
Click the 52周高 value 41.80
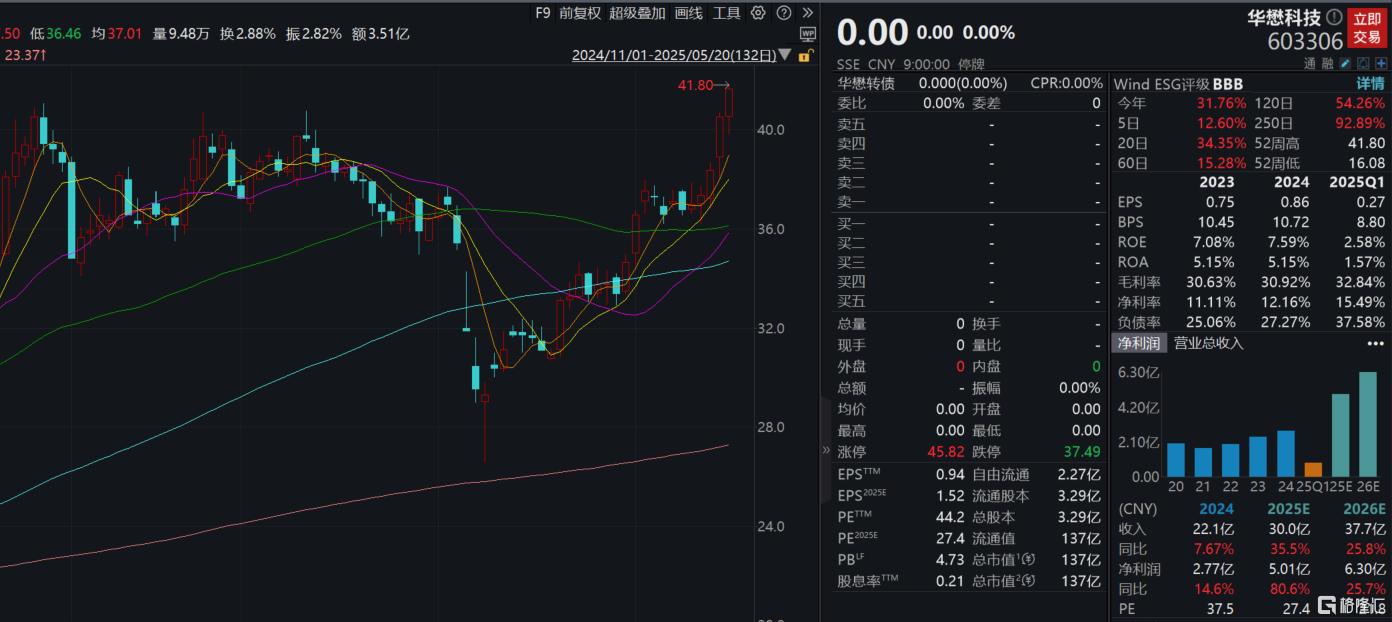(1366, 143)
